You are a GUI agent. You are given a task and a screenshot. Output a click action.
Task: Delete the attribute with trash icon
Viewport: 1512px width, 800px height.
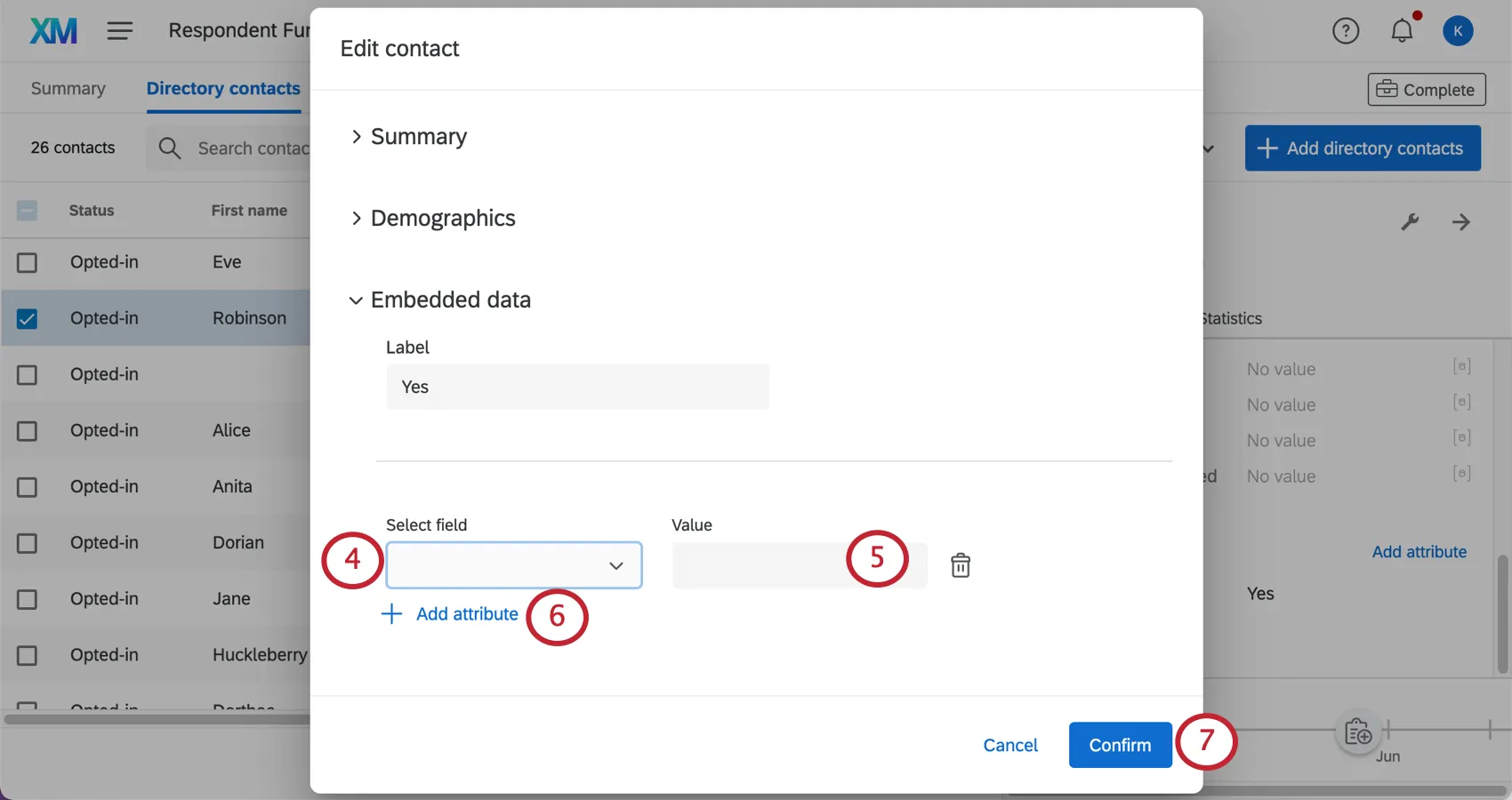[x=960, y=565]
